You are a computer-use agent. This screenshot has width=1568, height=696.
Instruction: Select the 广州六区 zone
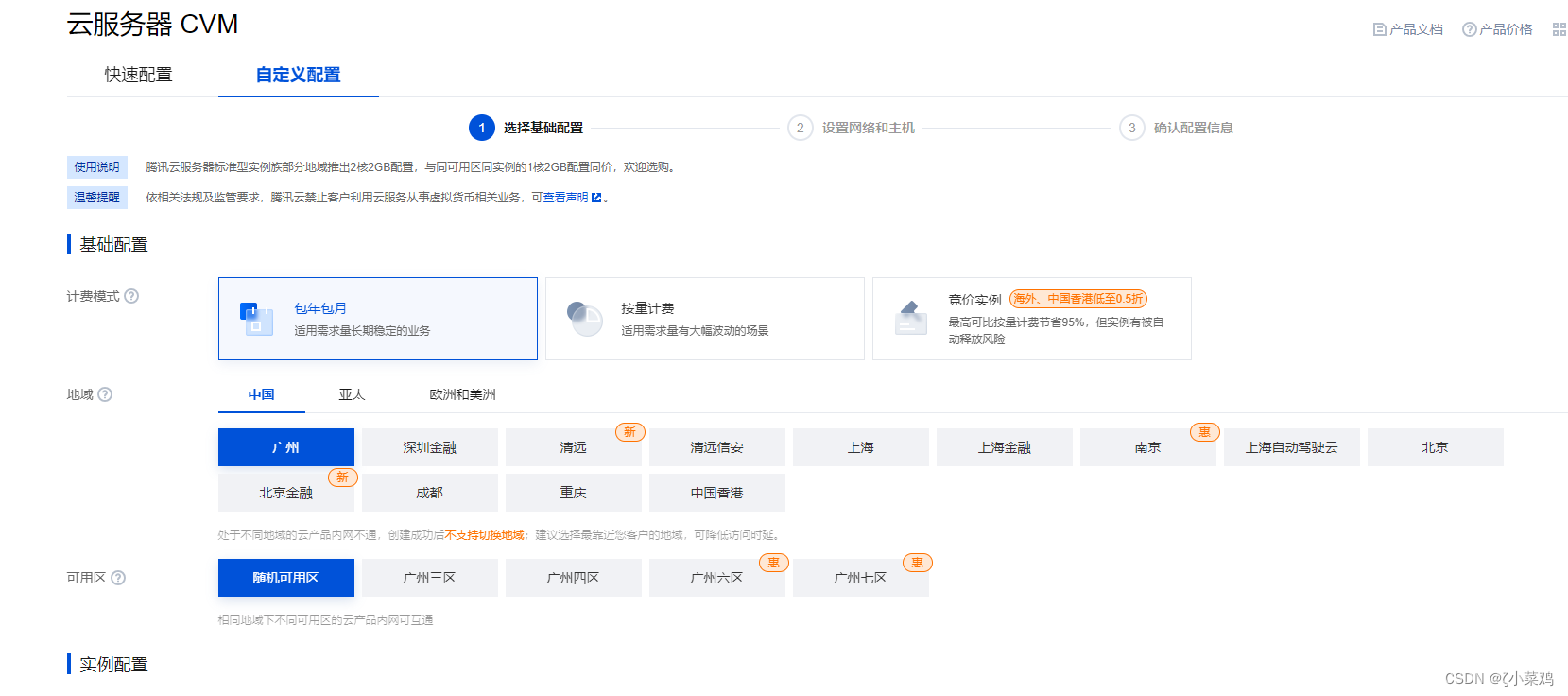(717, 578)
